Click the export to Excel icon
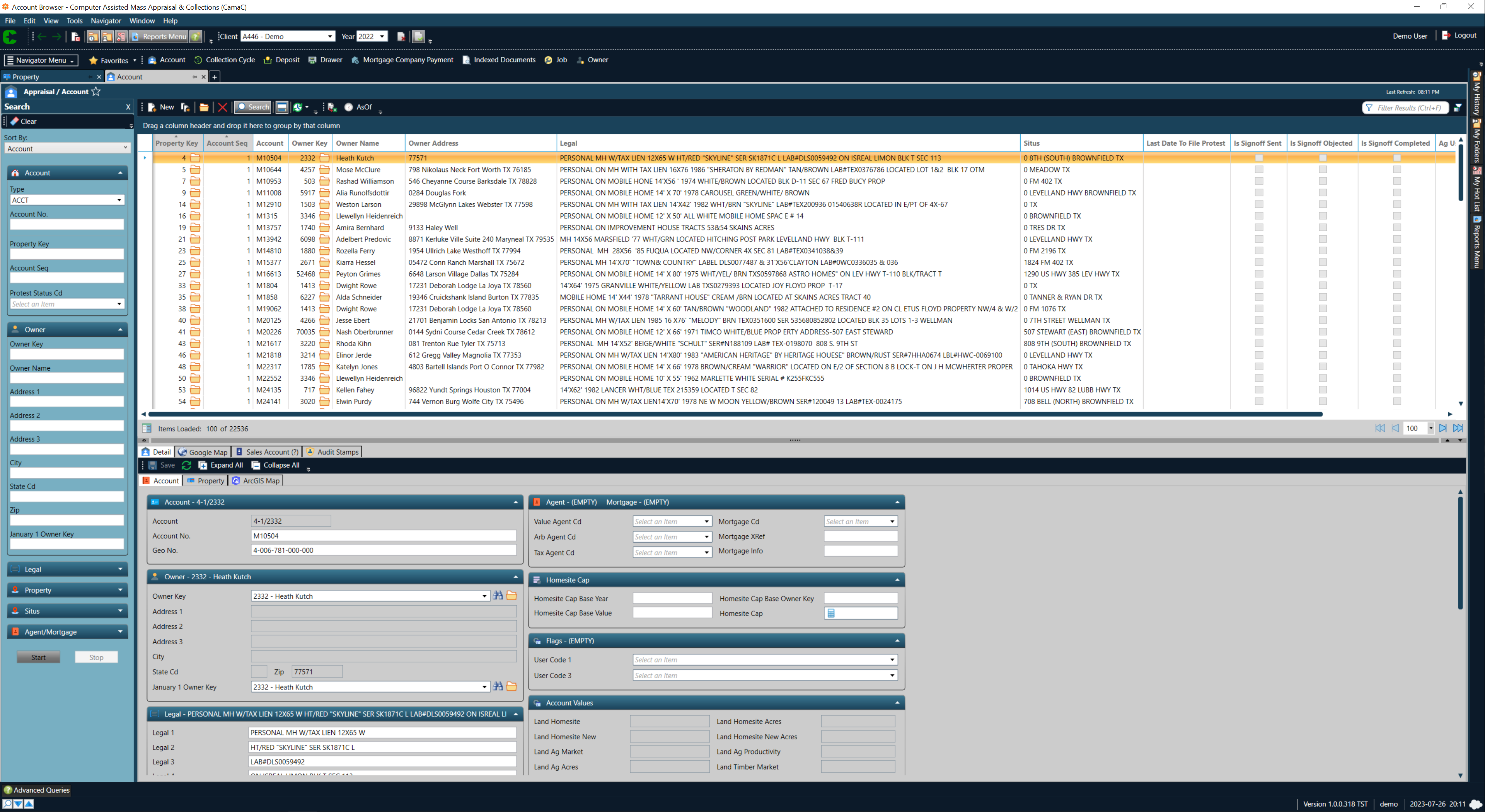Image resolution: width=1485 pixels, height=812 pixels. 332,107
